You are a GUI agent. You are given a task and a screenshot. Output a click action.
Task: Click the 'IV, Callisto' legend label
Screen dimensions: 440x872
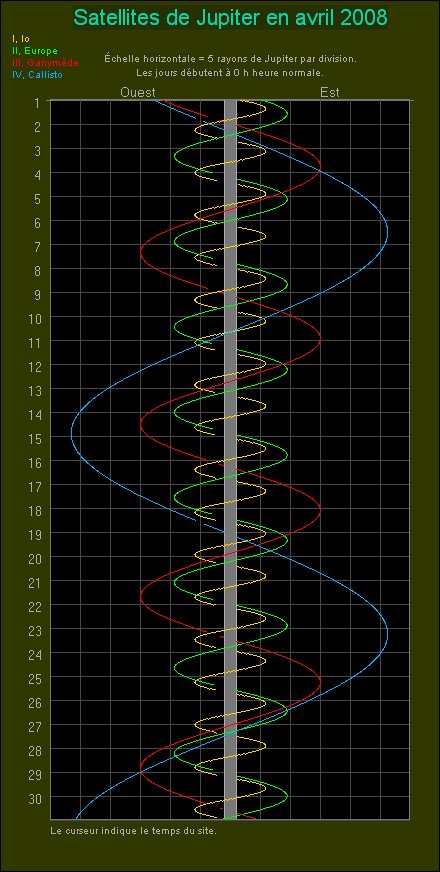[x=37, y=75]
